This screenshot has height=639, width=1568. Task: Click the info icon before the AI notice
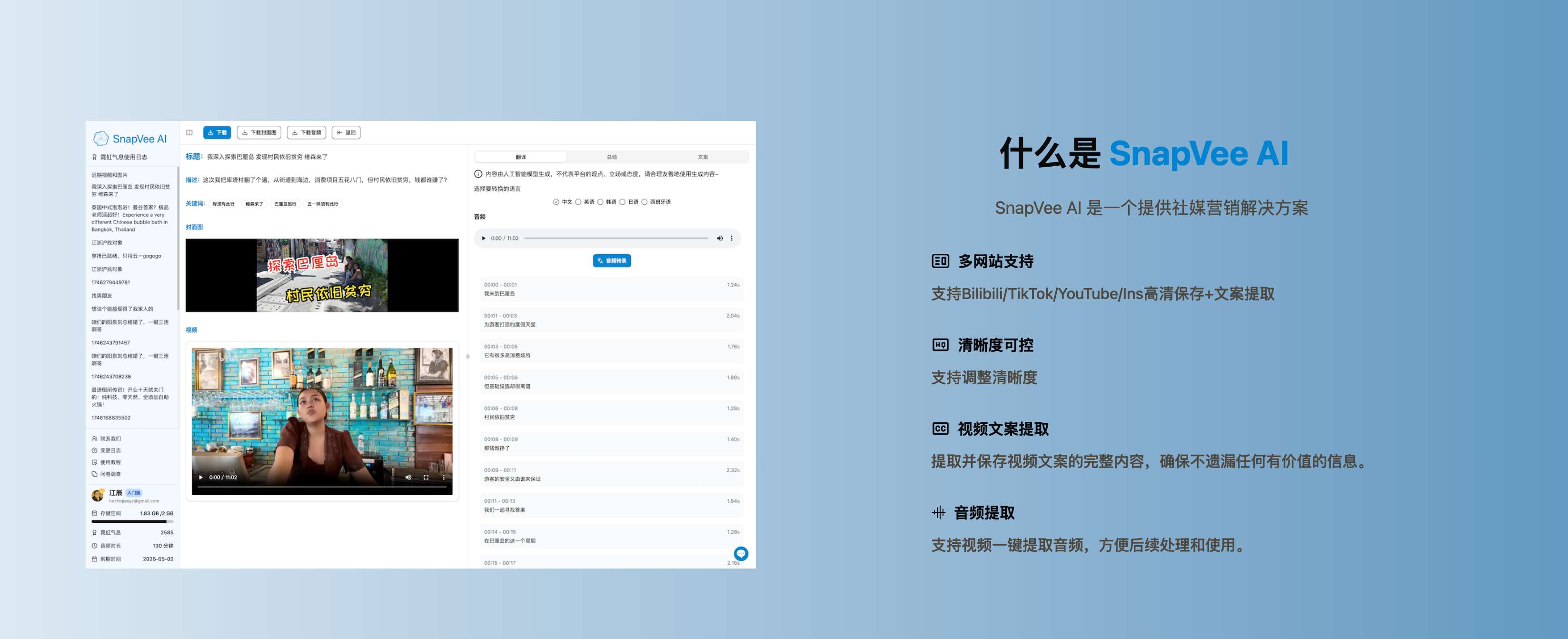click(x=478, y=174)
